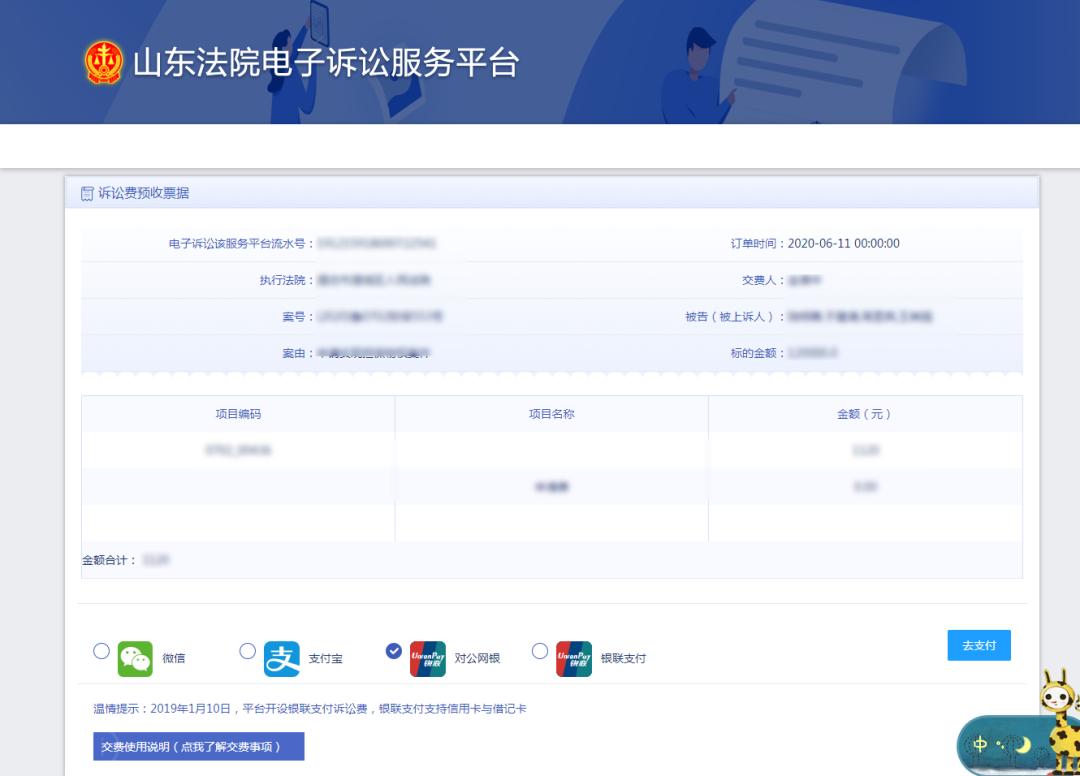Click the receipt icon beside 诉讼费预收票据
This screenshot has height=776, width=1080.
pyautogui.click(x=85, y=193)
